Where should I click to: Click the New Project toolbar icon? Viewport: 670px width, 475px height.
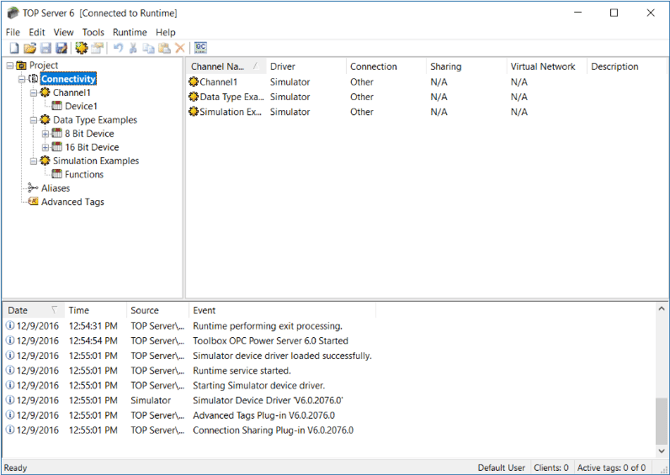click(13, 47)
